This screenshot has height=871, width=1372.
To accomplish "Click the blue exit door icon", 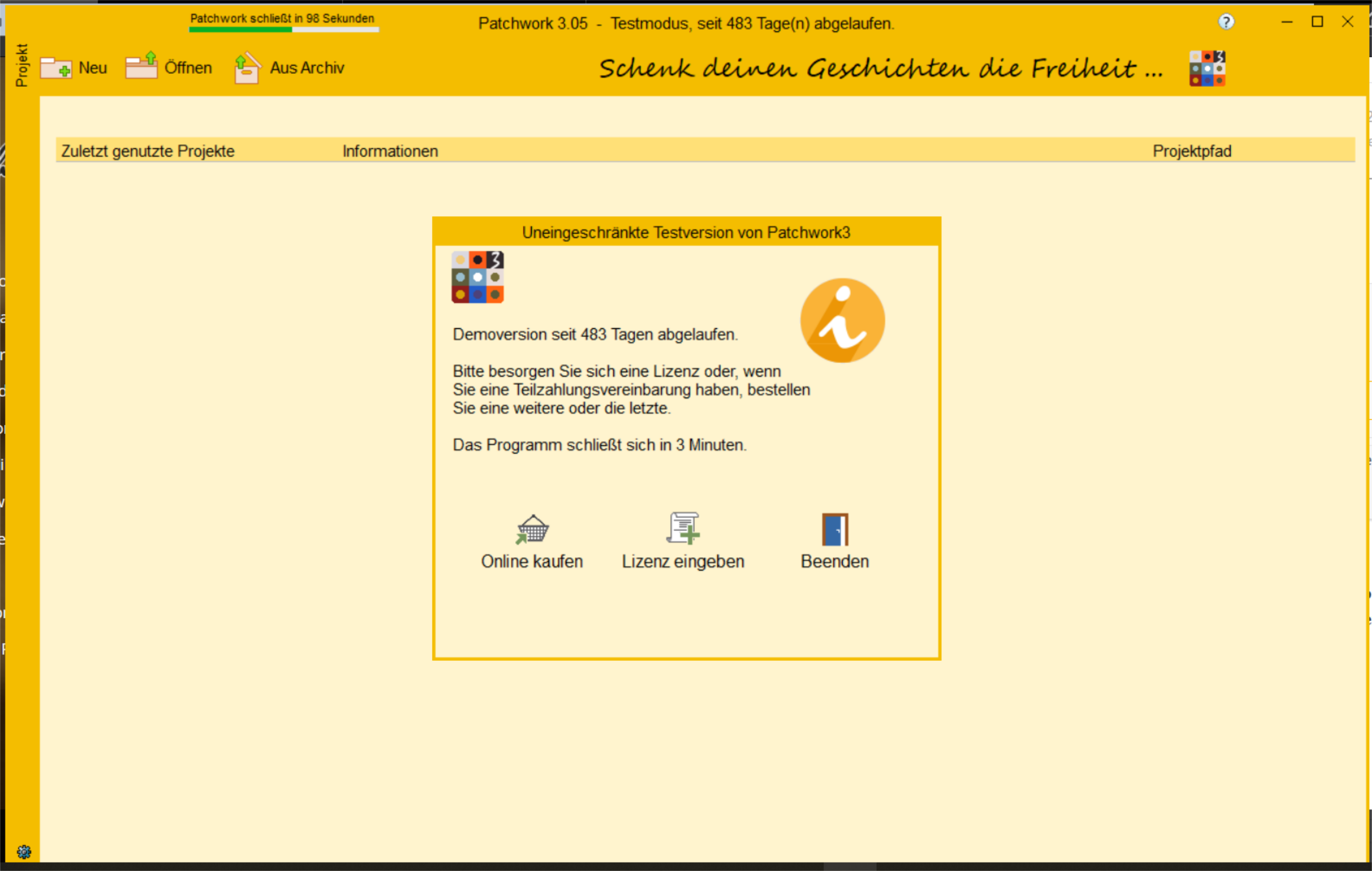I will [835, 530].
